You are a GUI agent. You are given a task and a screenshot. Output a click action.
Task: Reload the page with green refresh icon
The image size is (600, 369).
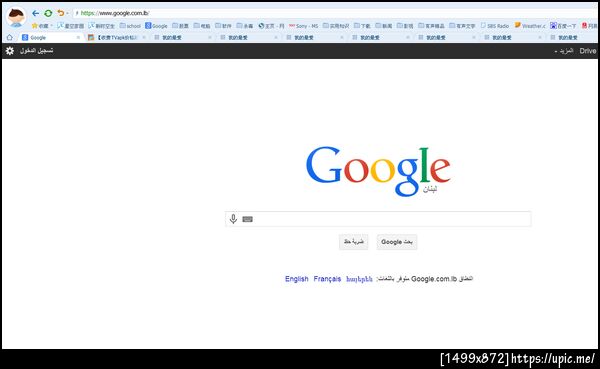tap(48, 13)
